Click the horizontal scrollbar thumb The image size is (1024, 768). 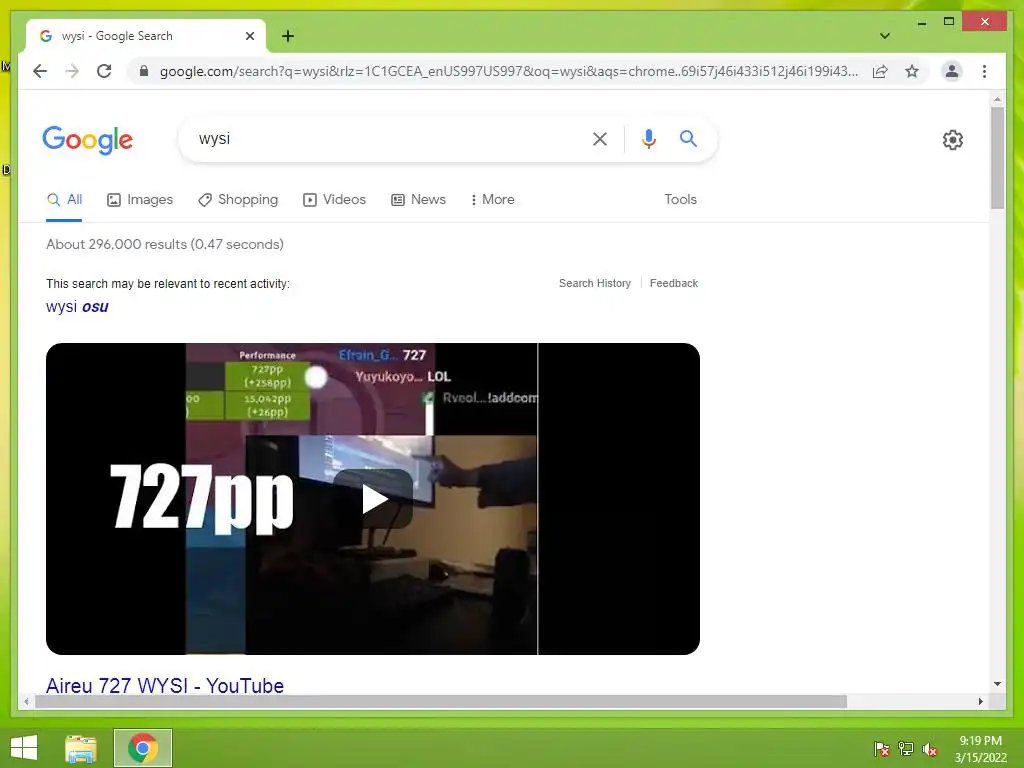click(441, 702)
